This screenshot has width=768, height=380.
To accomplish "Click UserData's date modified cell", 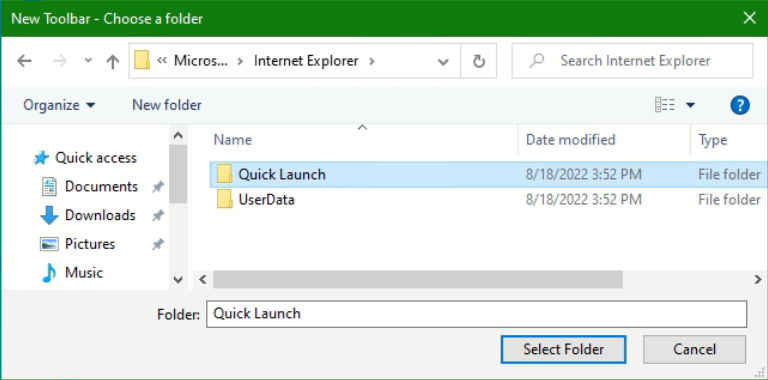I will click(x=583, y=200).
